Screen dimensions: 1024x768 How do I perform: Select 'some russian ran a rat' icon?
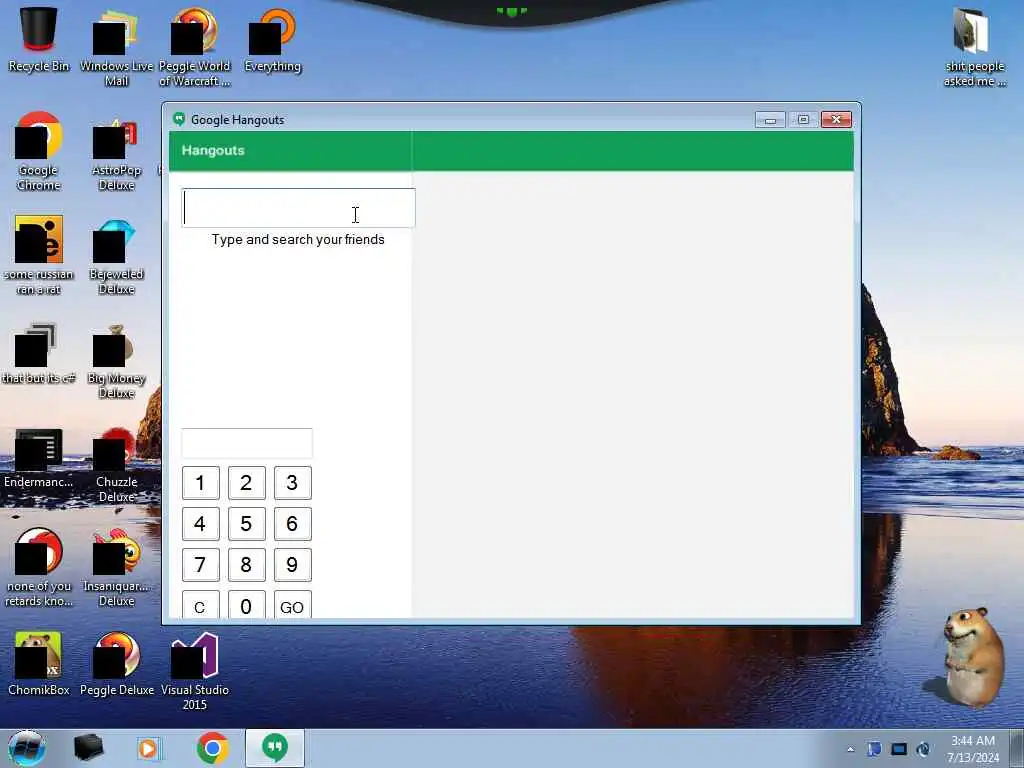pos(39,255)
